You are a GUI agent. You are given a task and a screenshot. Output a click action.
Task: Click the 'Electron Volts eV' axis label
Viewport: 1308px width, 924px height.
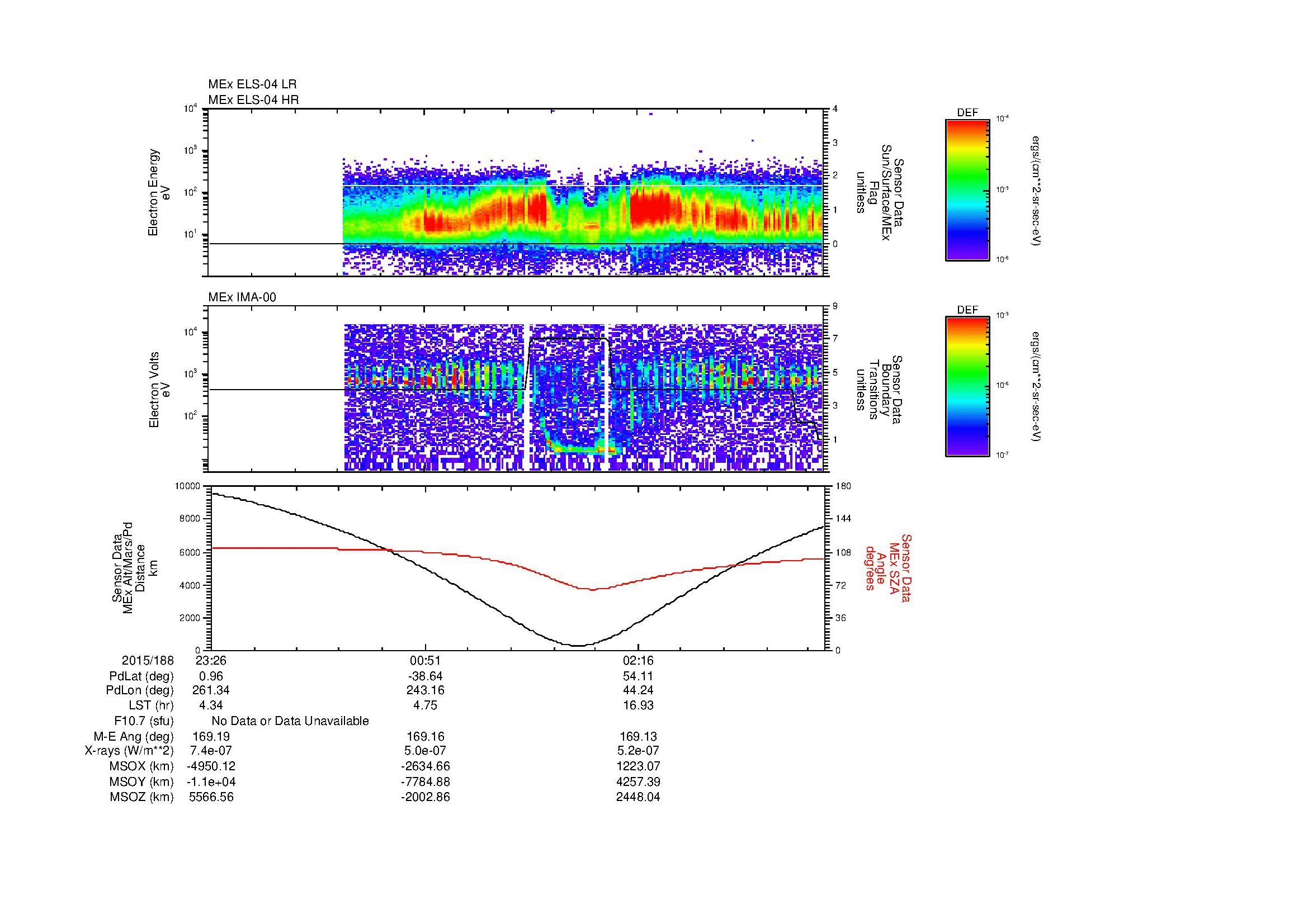click(159, 390)
